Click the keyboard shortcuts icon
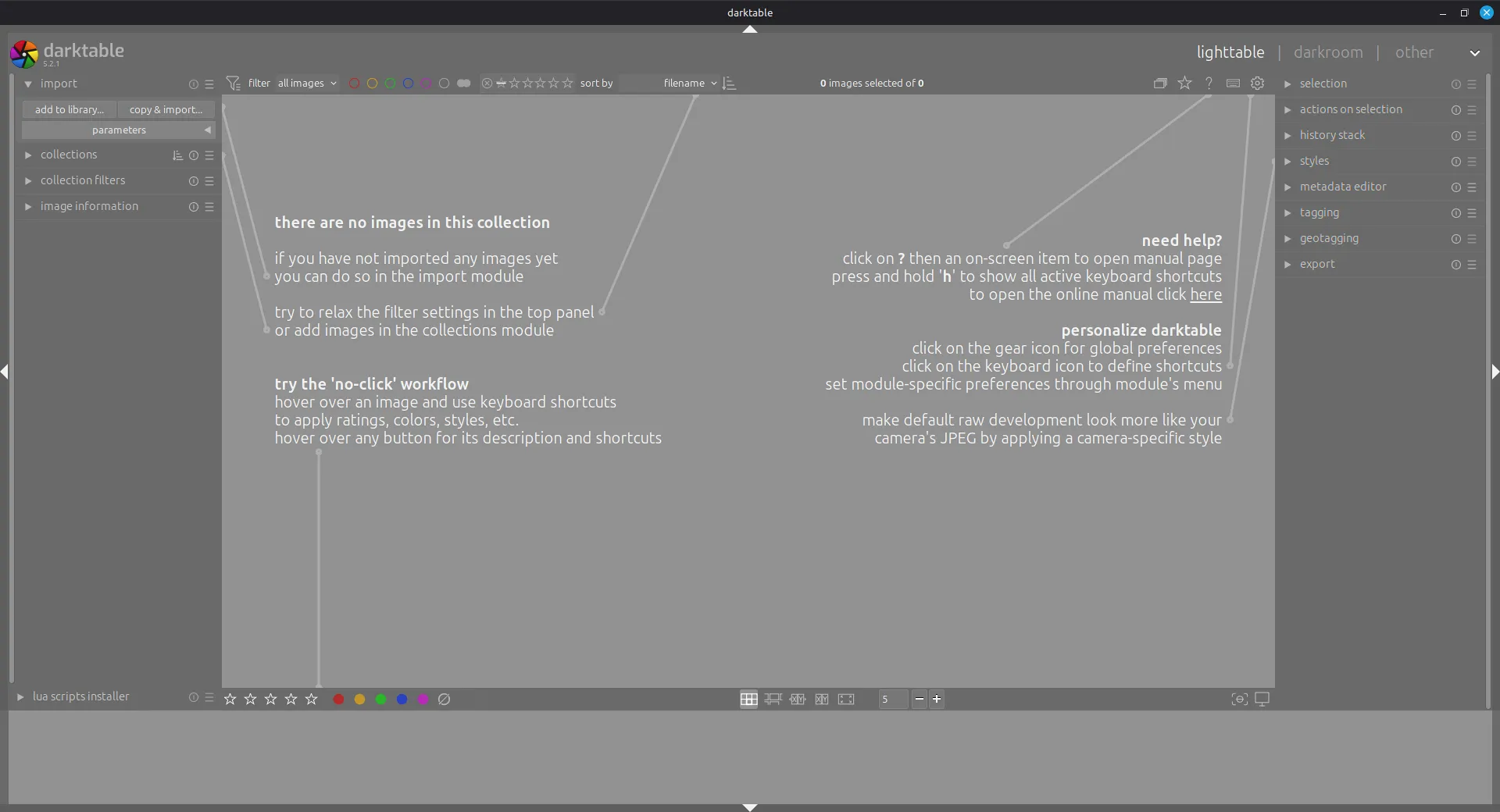Viewport: 1500px width, 812px height. [1233, 83]
